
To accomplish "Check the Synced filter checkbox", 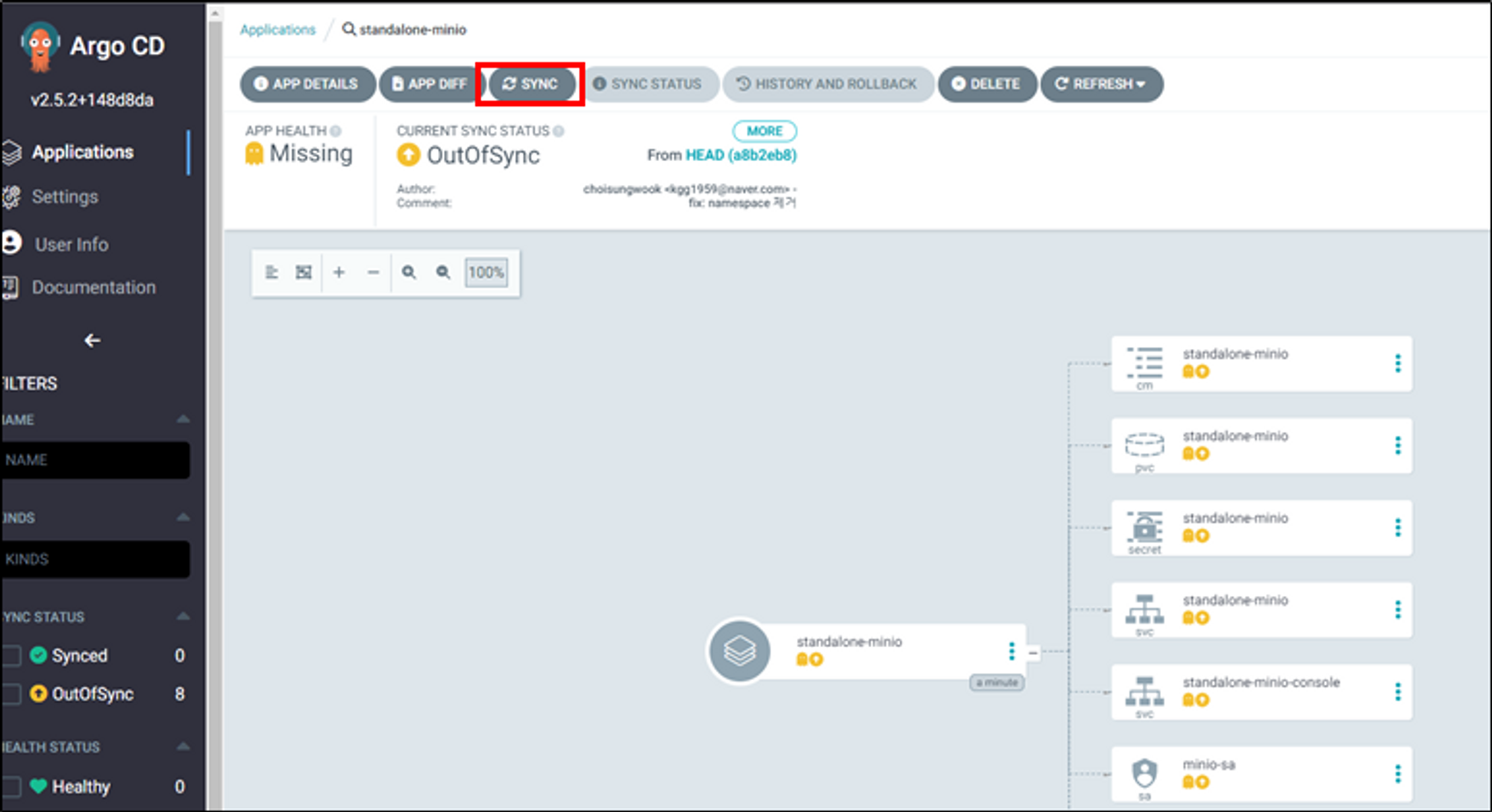I will coord(12,655).
